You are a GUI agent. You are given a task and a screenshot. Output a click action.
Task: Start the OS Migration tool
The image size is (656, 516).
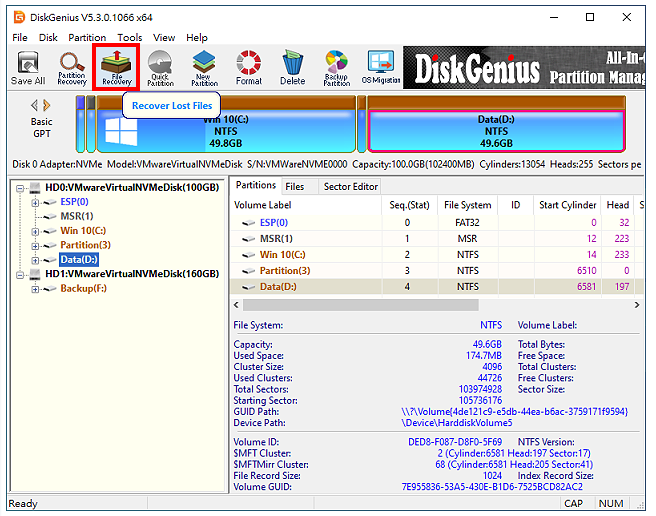381,68
